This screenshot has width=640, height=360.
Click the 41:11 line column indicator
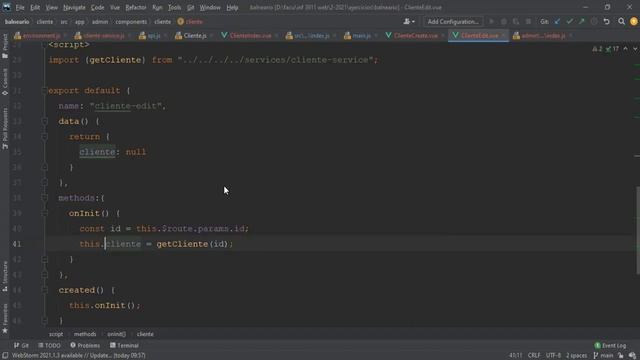pyautogui.click(x=515, y=356)
